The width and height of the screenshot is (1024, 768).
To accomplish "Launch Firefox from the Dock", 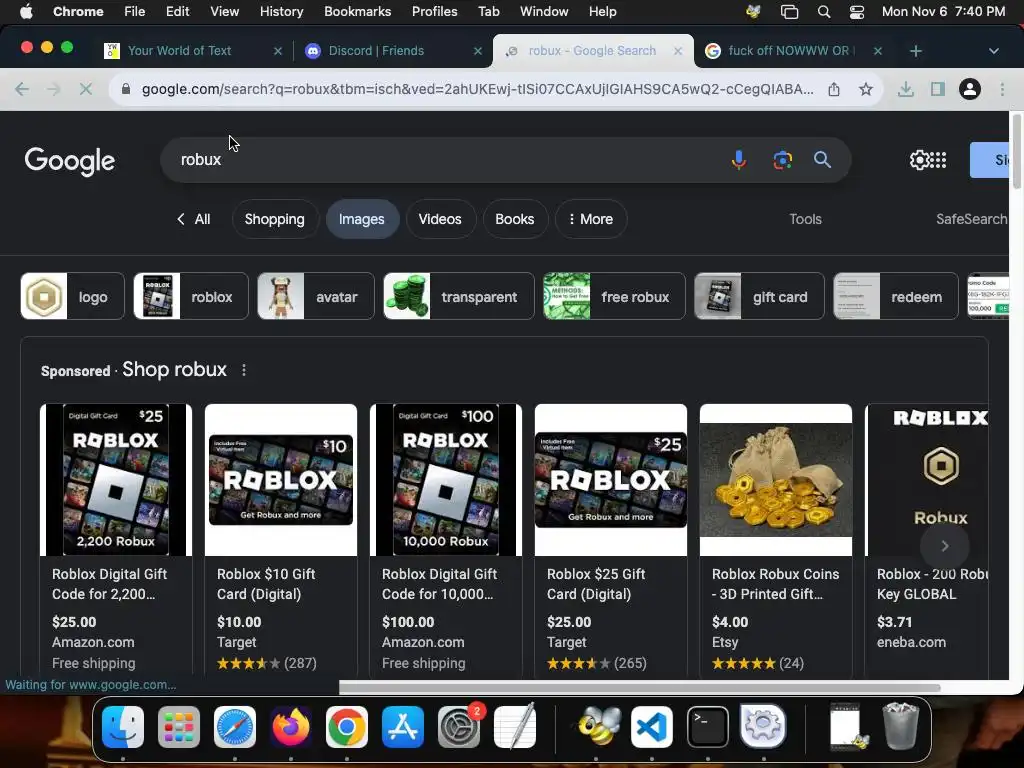I will [x=291, y=727].
